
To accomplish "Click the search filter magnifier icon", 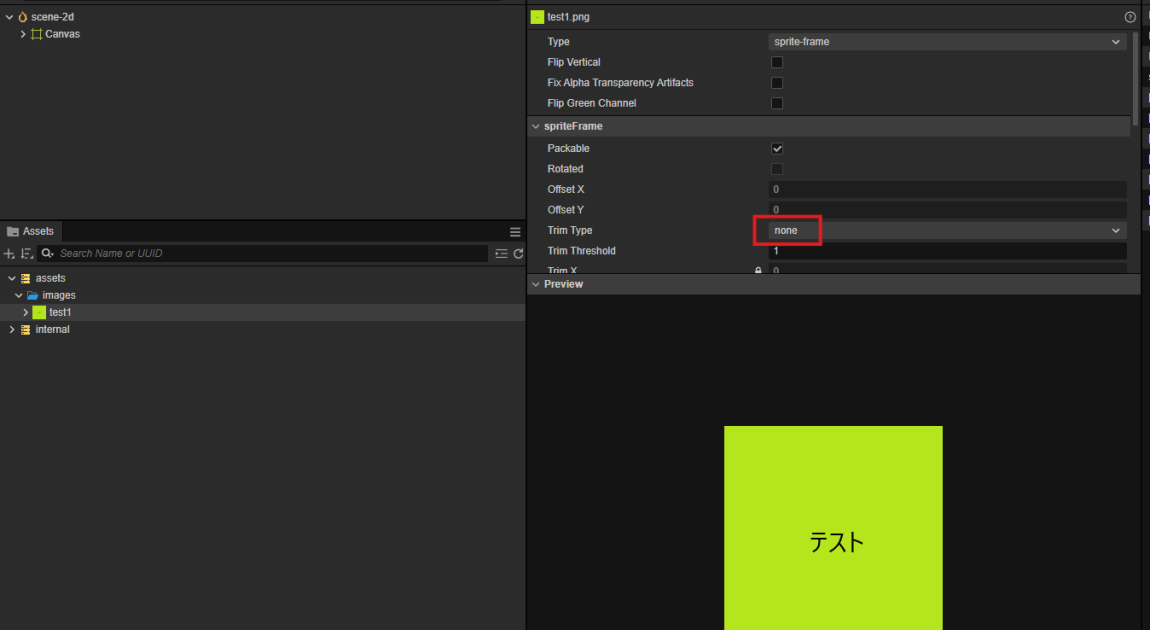I will pyautogui.click(x=47, y=254).
